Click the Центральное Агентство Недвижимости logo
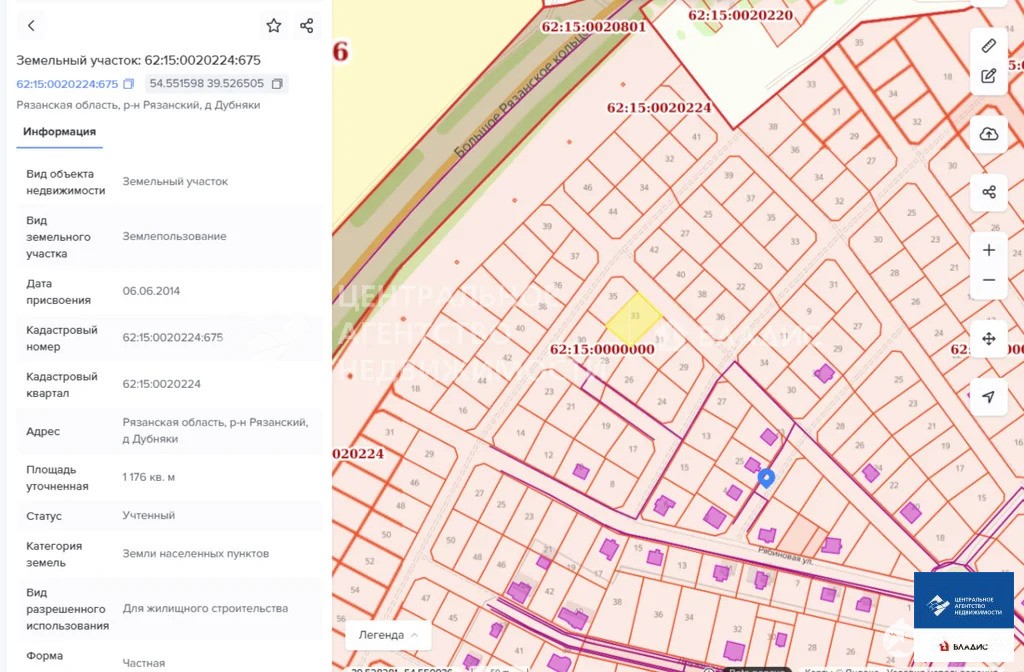The height and width of the screenshot is (672, 1024). tap(963, 605)
